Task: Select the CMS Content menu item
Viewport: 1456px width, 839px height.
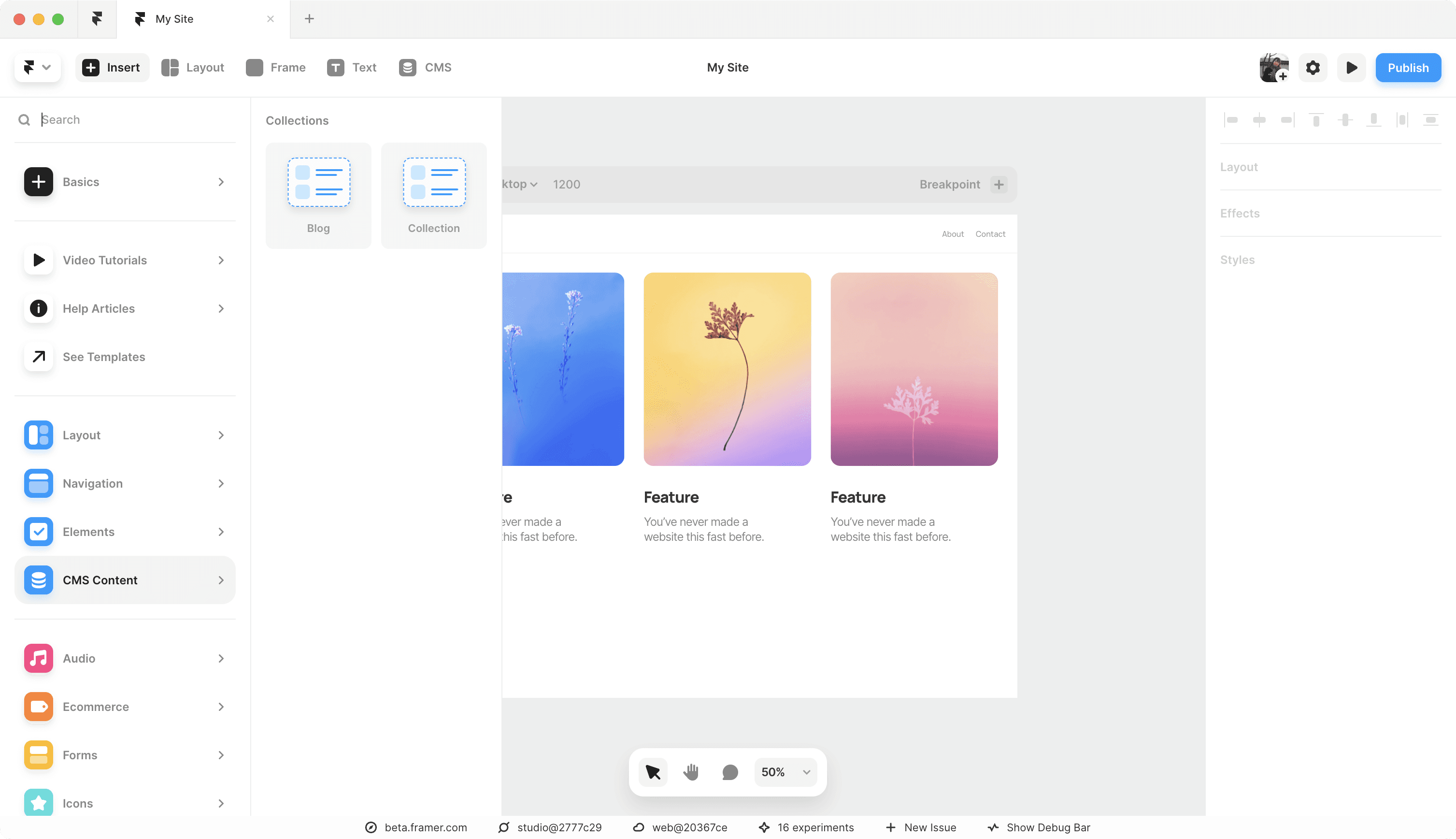Action: (x=125, y=580)
